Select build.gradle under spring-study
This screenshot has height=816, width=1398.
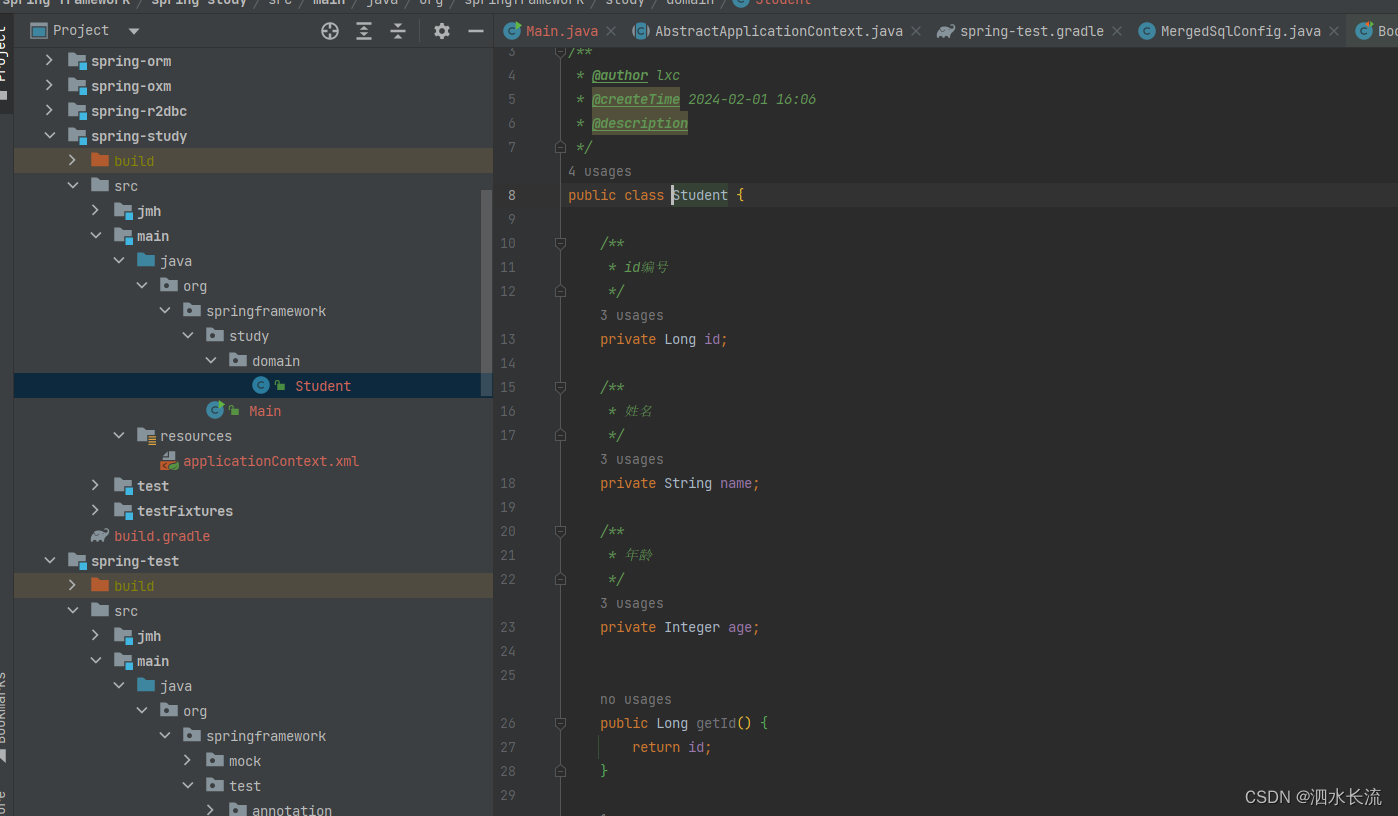pos(162,536)
